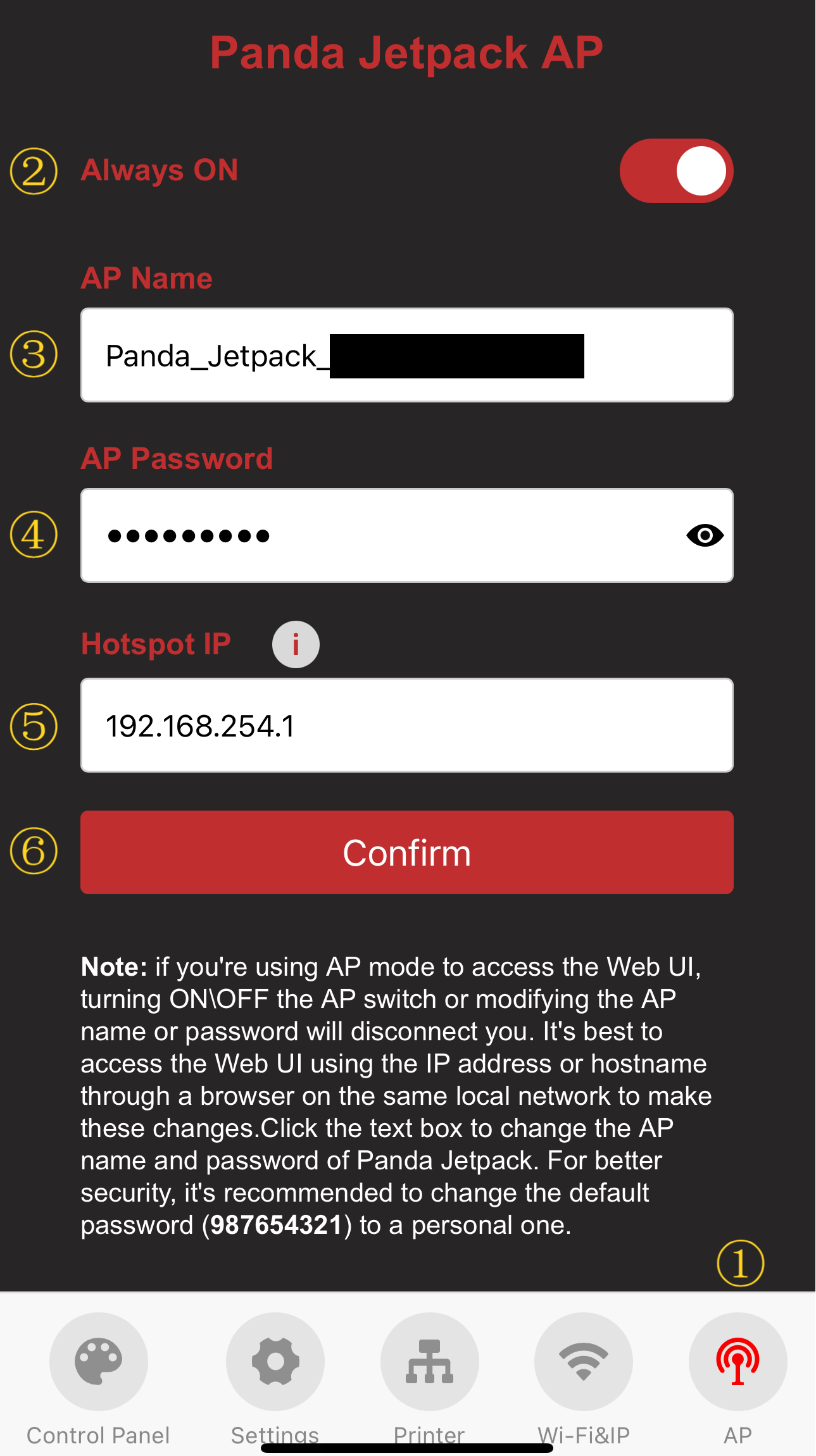Open the Settings gear icon
This screenshot has width=816, height=1456.
point(275,1361)
